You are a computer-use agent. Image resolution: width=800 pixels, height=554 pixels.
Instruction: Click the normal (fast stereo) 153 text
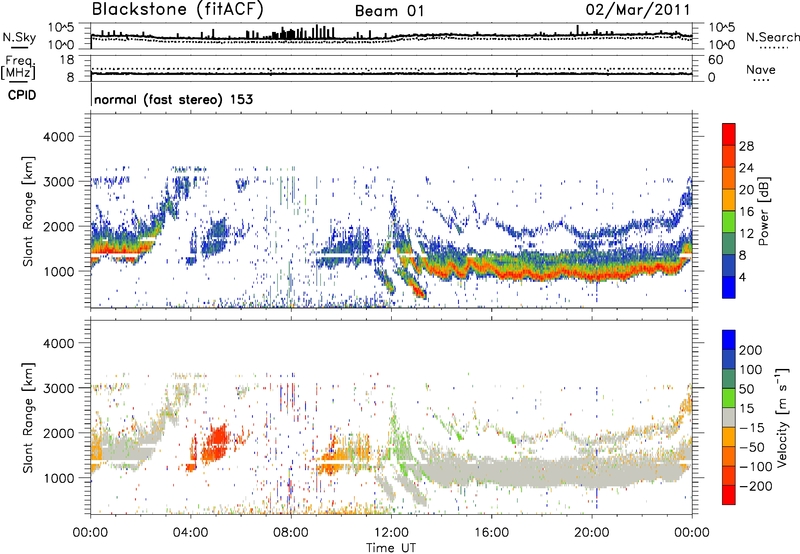[x=173, y=99]
